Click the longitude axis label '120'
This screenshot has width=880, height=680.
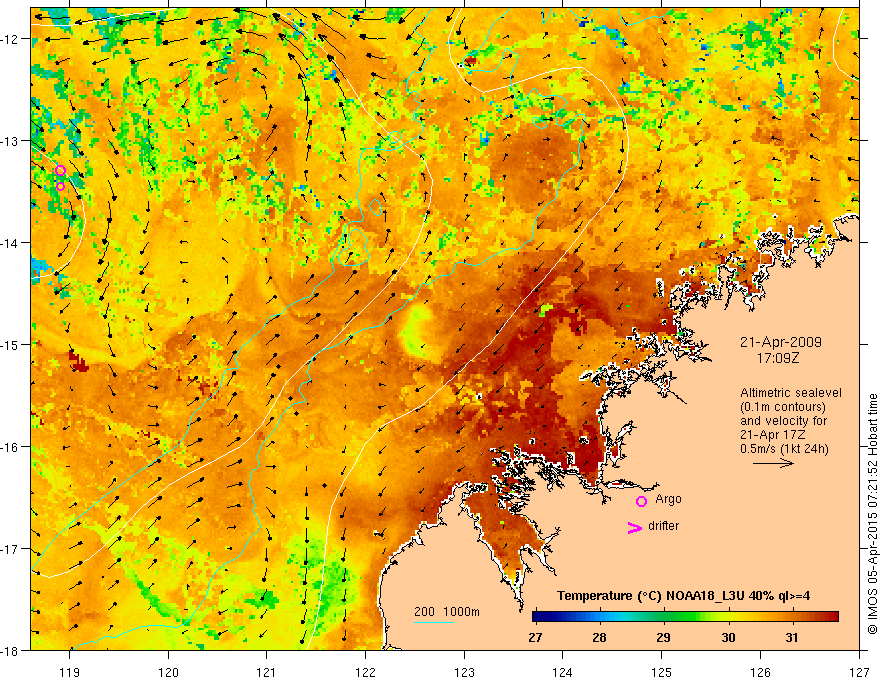click(x=168, y=672)
